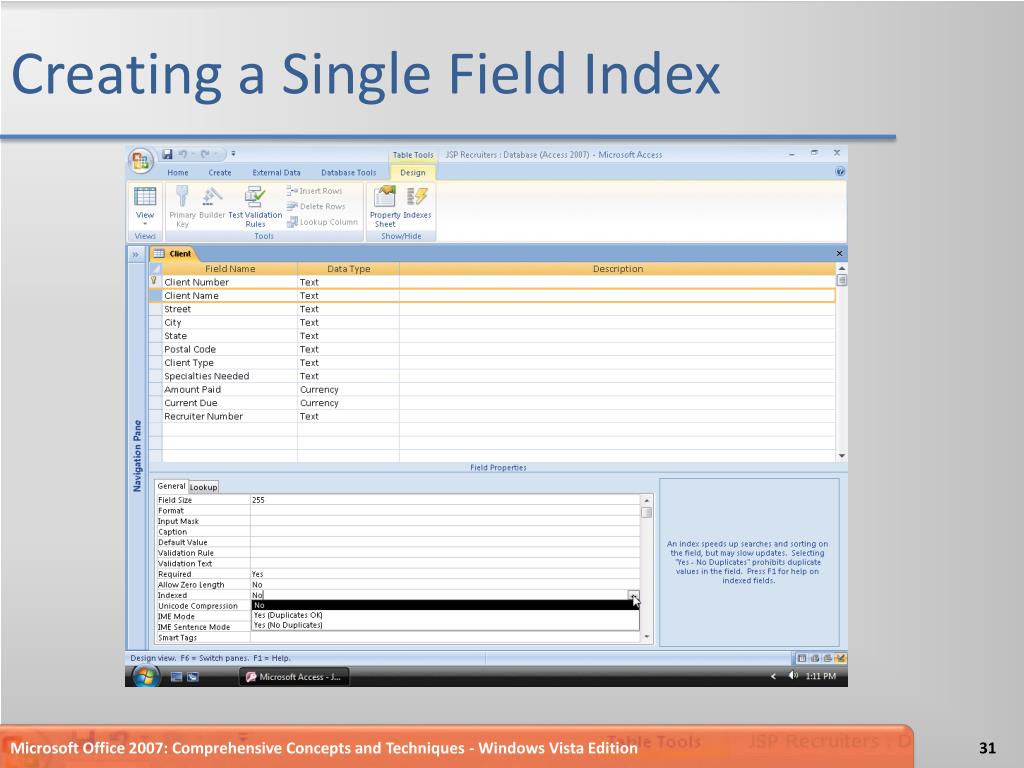1024x768 pixels.
Task: Click the Allow Zero Length value No
Action: pos(445,584)
